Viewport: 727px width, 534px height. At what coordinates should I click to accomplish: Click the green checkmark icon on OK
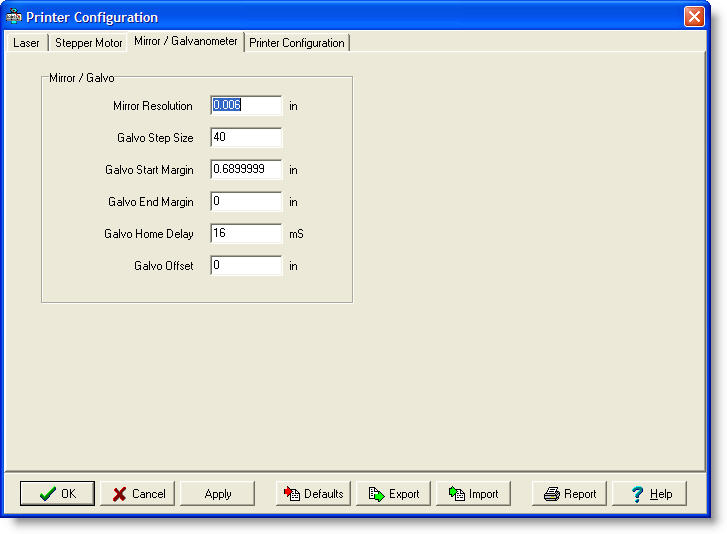48,494
